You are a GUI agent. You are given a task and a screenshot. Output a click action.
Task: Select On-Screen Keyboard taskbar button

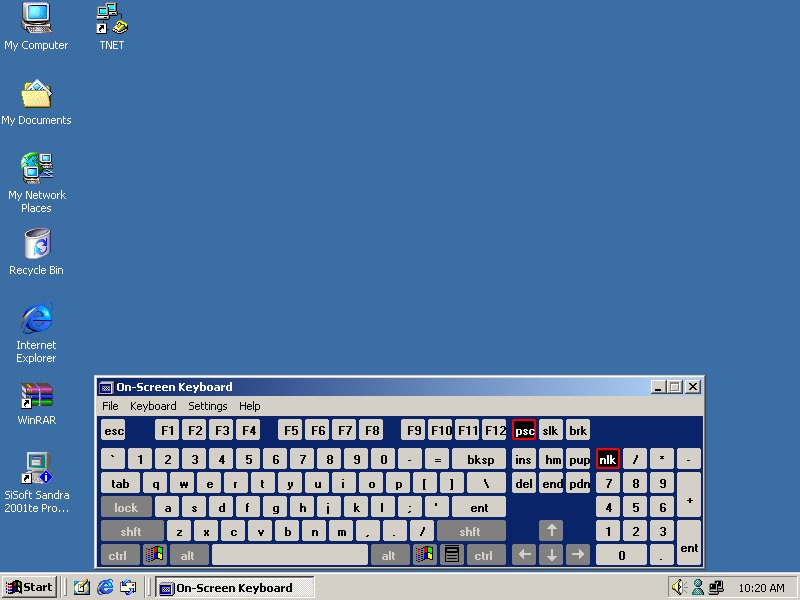pyautogui.click(x=235, y=587)
